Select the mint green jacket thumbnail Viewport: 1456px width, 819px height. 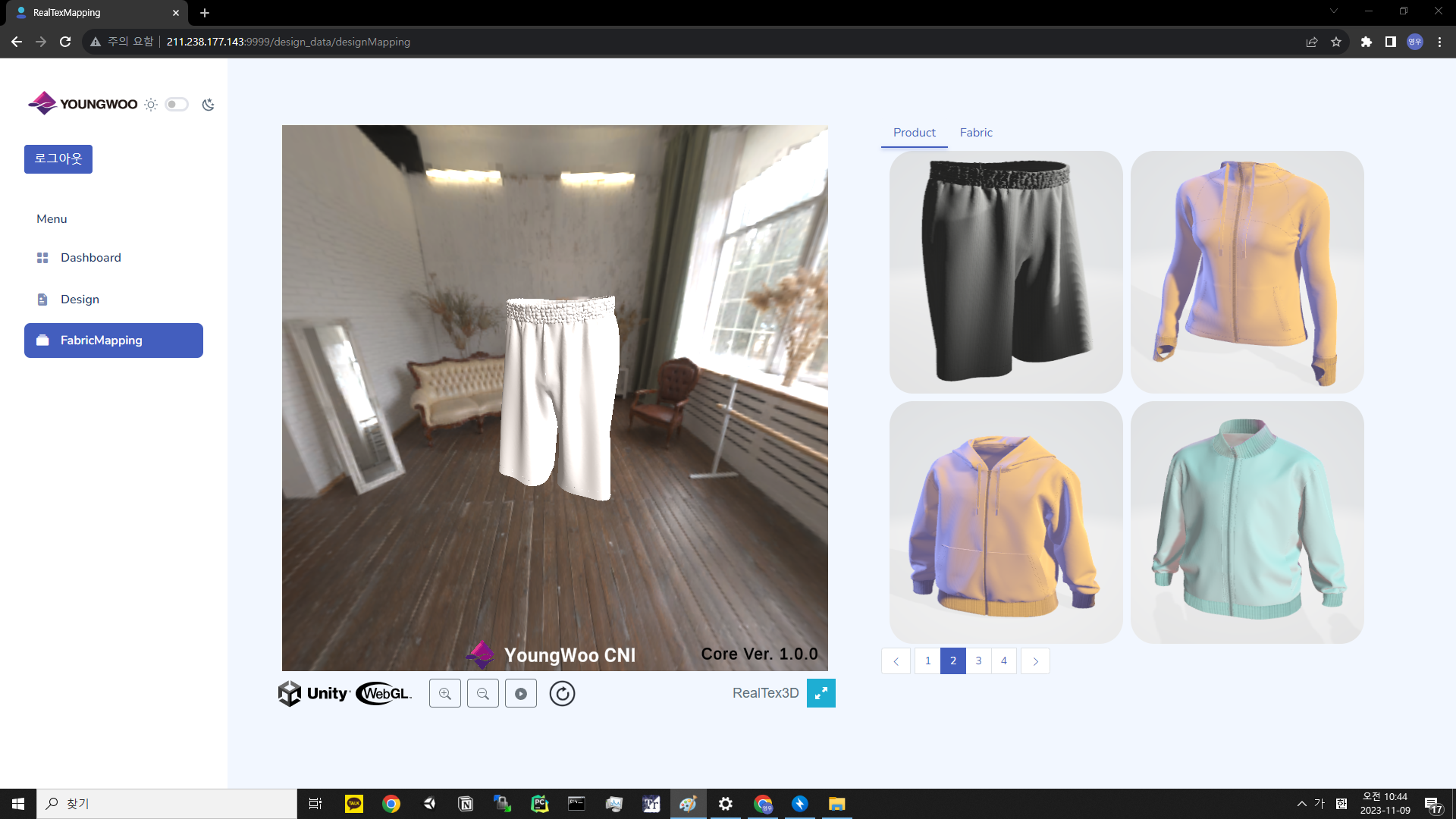1247,522
